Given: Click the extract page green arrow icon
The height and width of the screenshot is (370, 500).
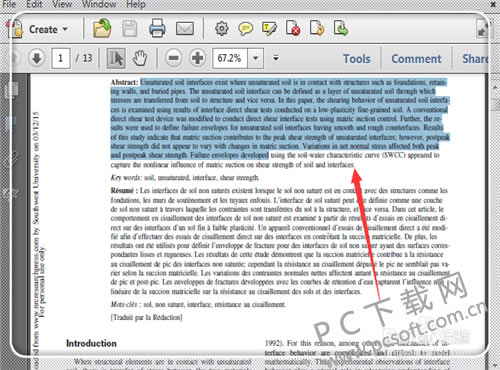Looking at the screenshot, I should 341,28.
